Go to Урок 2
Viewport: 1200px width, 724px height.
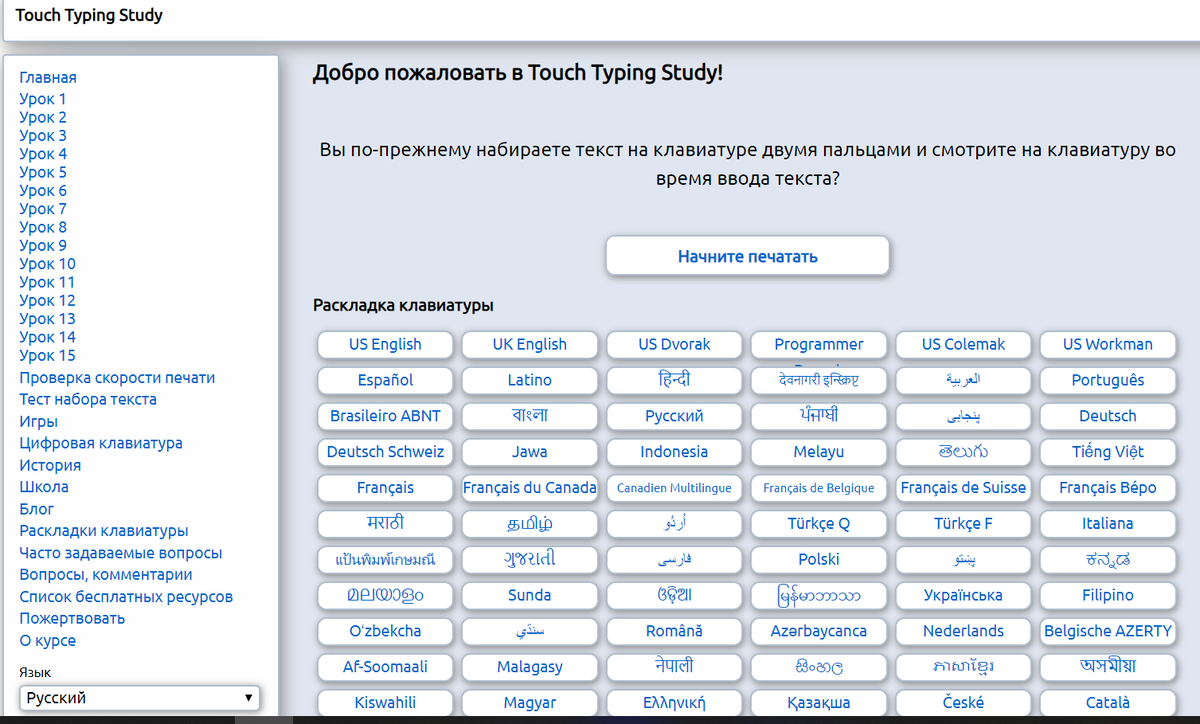(43, 117)
